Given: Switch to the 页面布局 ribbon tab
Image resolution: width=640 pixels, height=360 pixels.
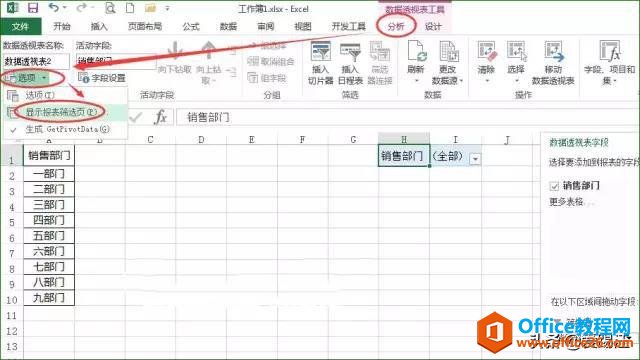Looking at the screenshot, I should pyautogui.click(x=145, y=27).
